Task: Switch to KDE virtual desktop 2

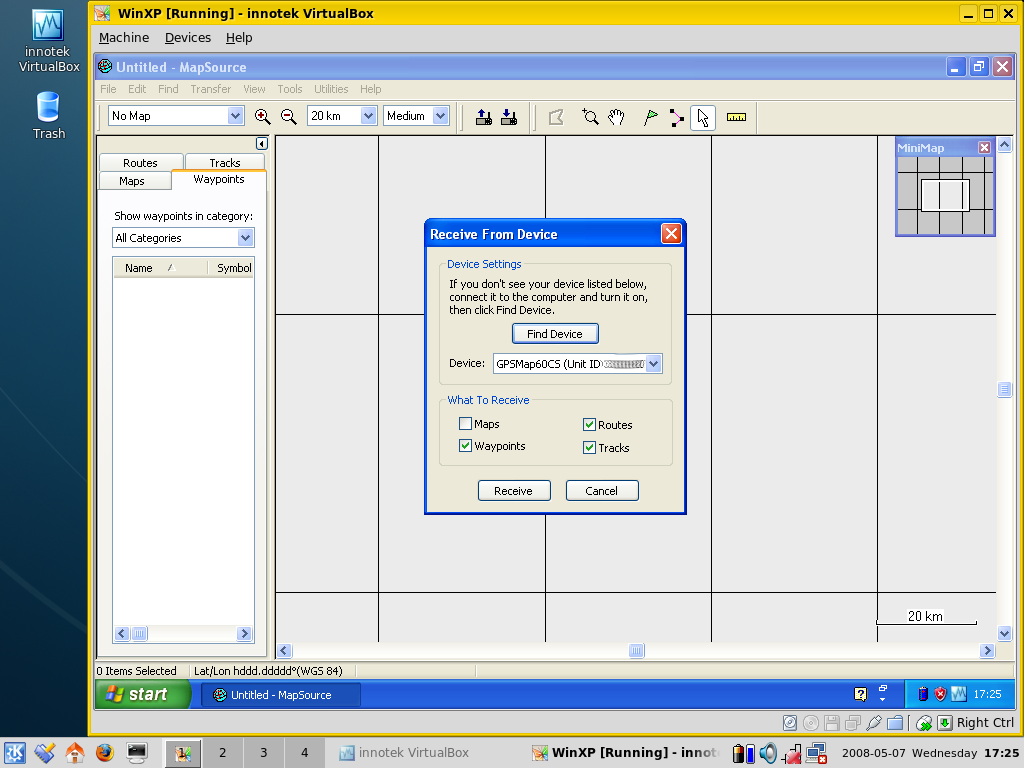Action: pyautogui.click(x=223, y=753)
